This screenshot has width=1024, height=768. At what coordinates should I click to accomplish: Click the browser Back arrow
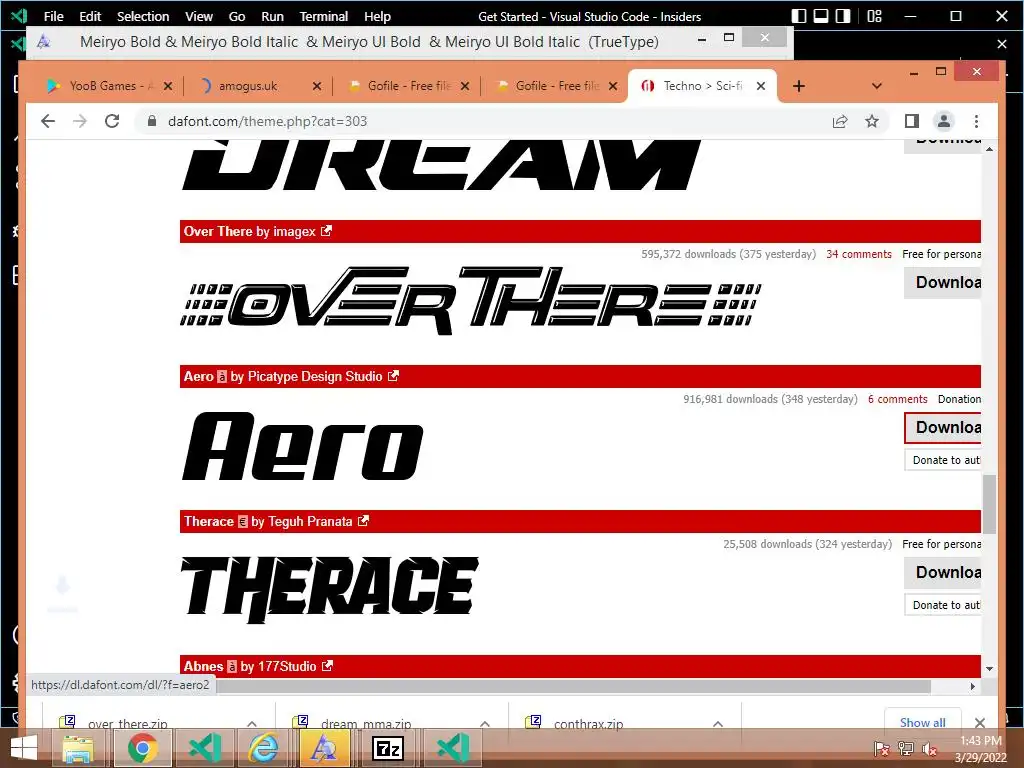pyautogui.click(x=48, y=121)
